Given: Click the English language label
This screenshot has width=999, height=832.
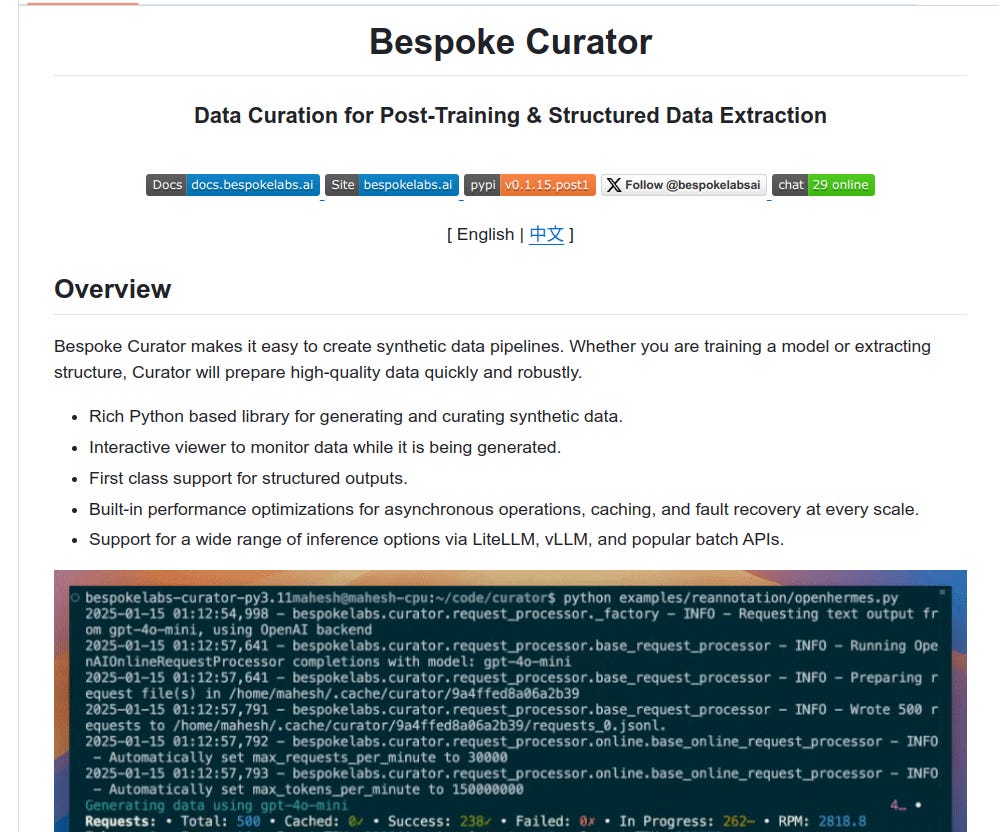Looking at the screenshot, I should [x=485, y=234].
